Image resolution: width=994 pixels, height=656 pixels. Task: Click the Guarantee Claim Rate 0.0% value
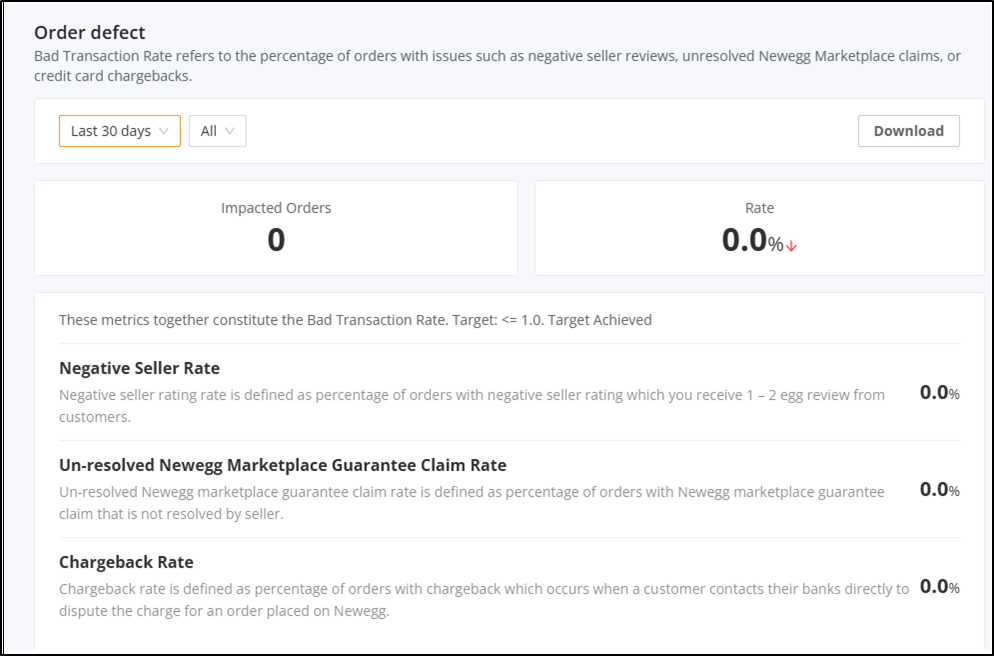click(x=939, y=489)
